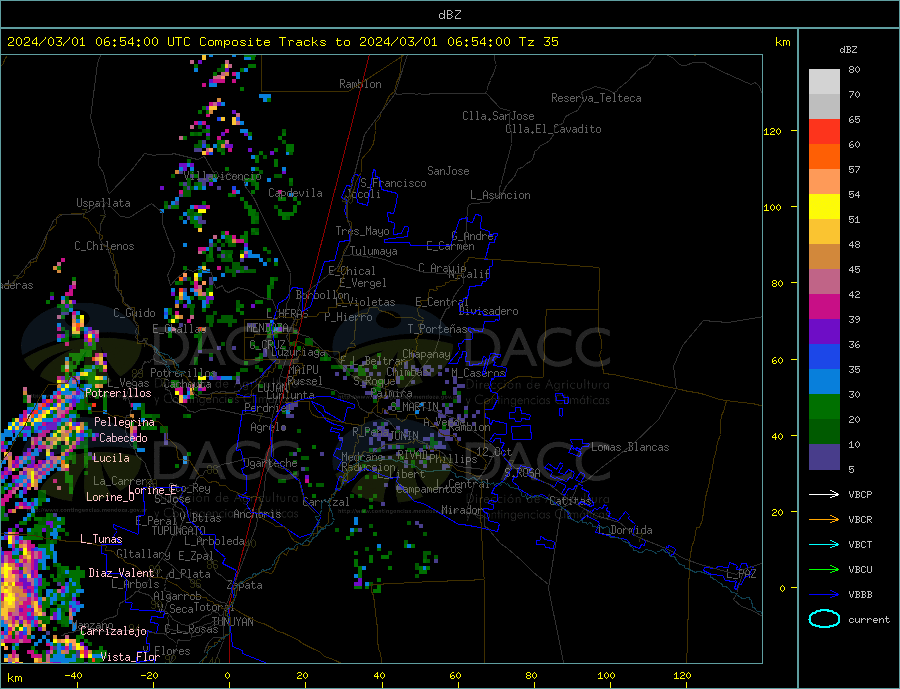Click the 'Ugarteche' map label

[270, 463]
